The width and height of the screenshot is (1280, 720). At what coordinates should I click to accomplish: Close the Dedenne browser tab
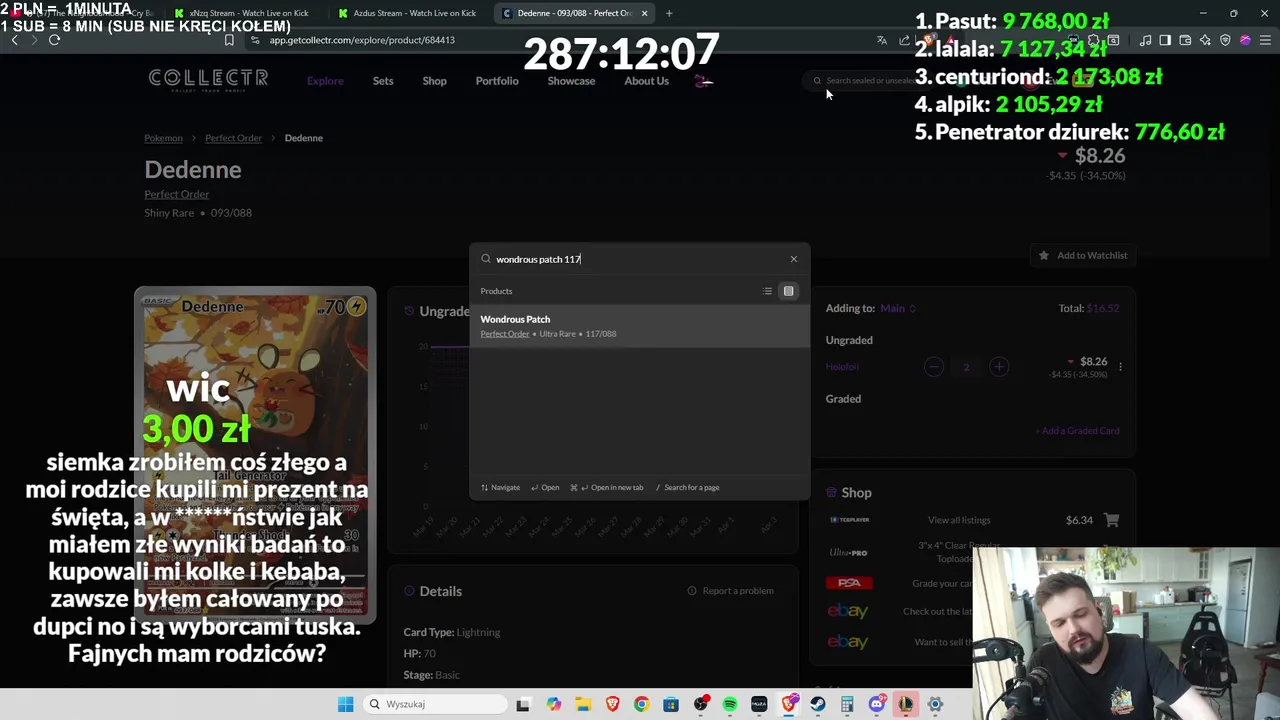(x=644, y=13)
